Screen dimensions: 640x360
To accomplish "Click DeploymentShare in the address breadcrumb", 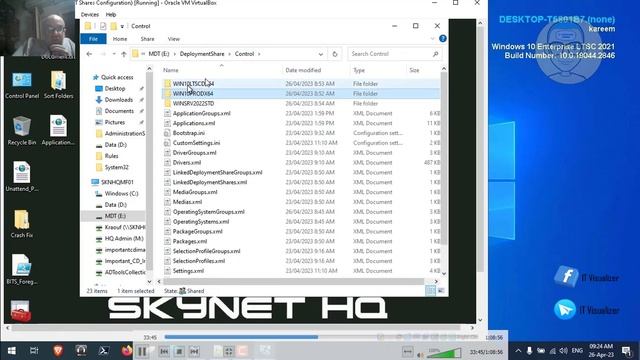I will tap(202, 54).
